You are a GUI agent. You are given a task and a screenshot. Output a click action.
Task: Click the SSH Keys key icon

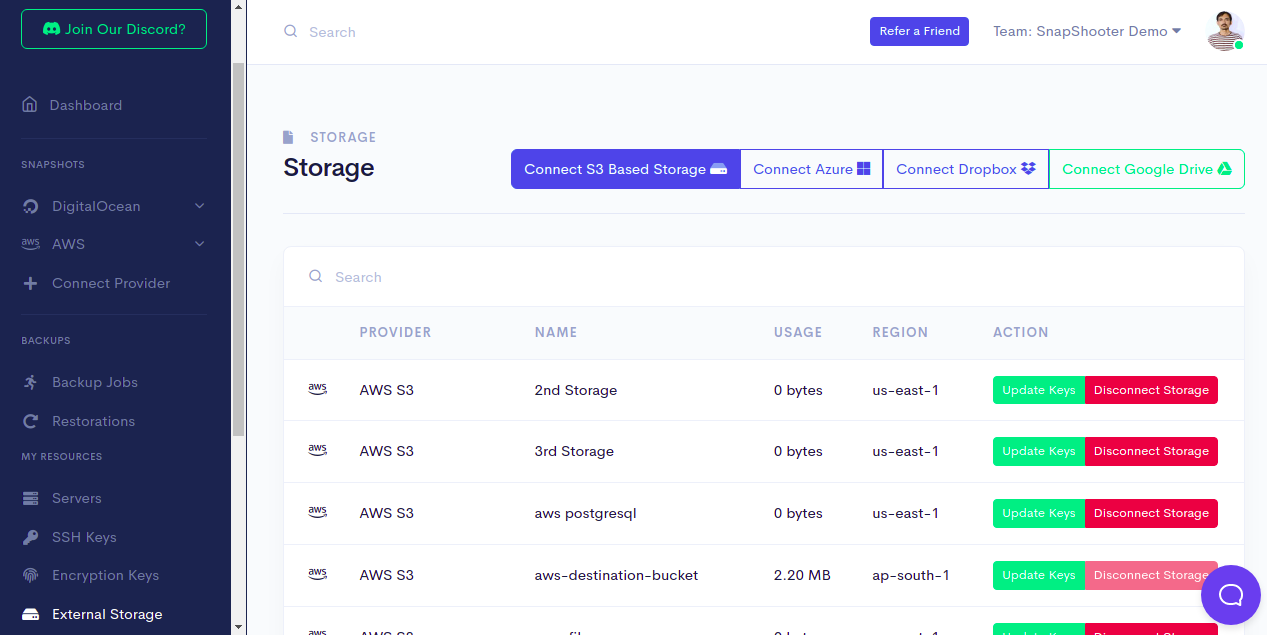point(31,537)
